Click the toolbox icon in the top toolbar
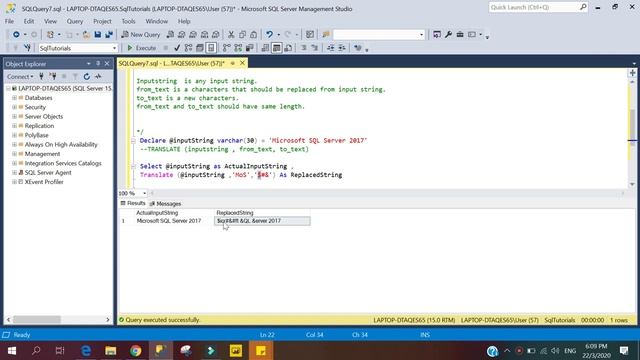This screenshot has height=360, width=640. pyautogui.click(x=460, y=35)
